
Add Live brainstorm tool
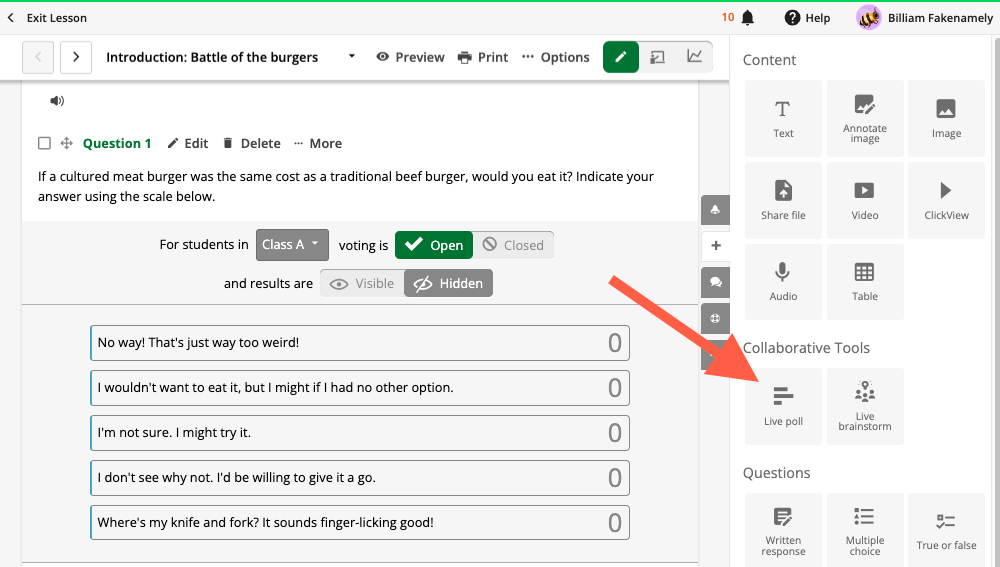tap(865, 406)
